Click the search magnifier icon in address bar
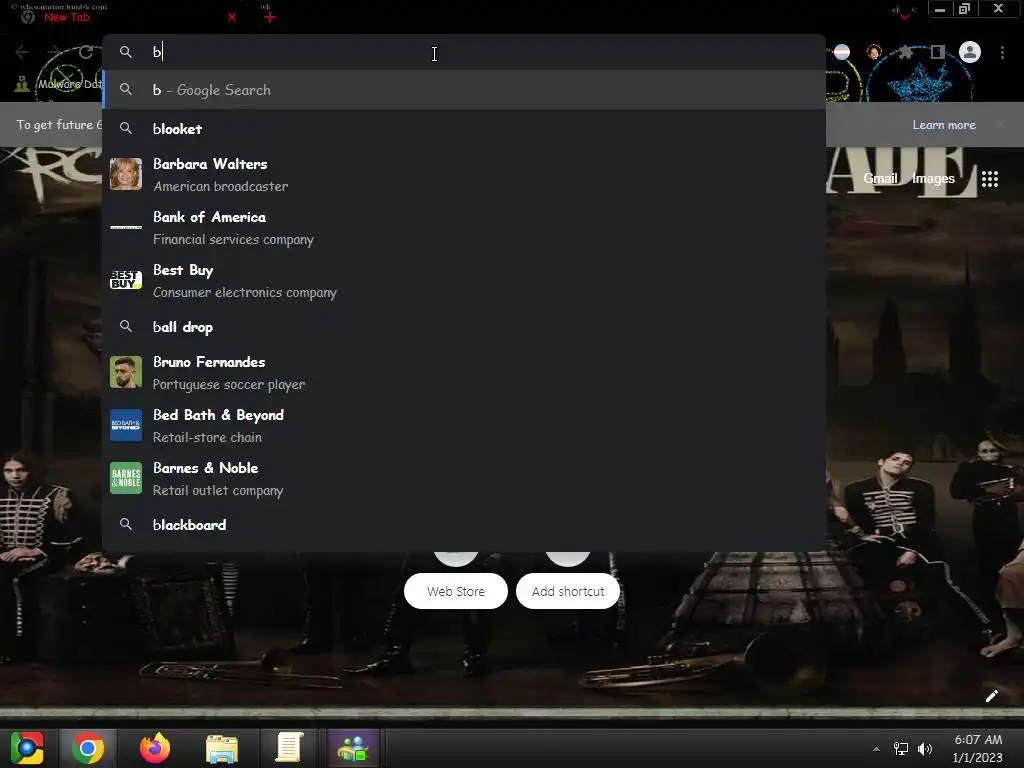Image resolution: width=1024 pixels, height=768 pixels. tap(125, 52)
